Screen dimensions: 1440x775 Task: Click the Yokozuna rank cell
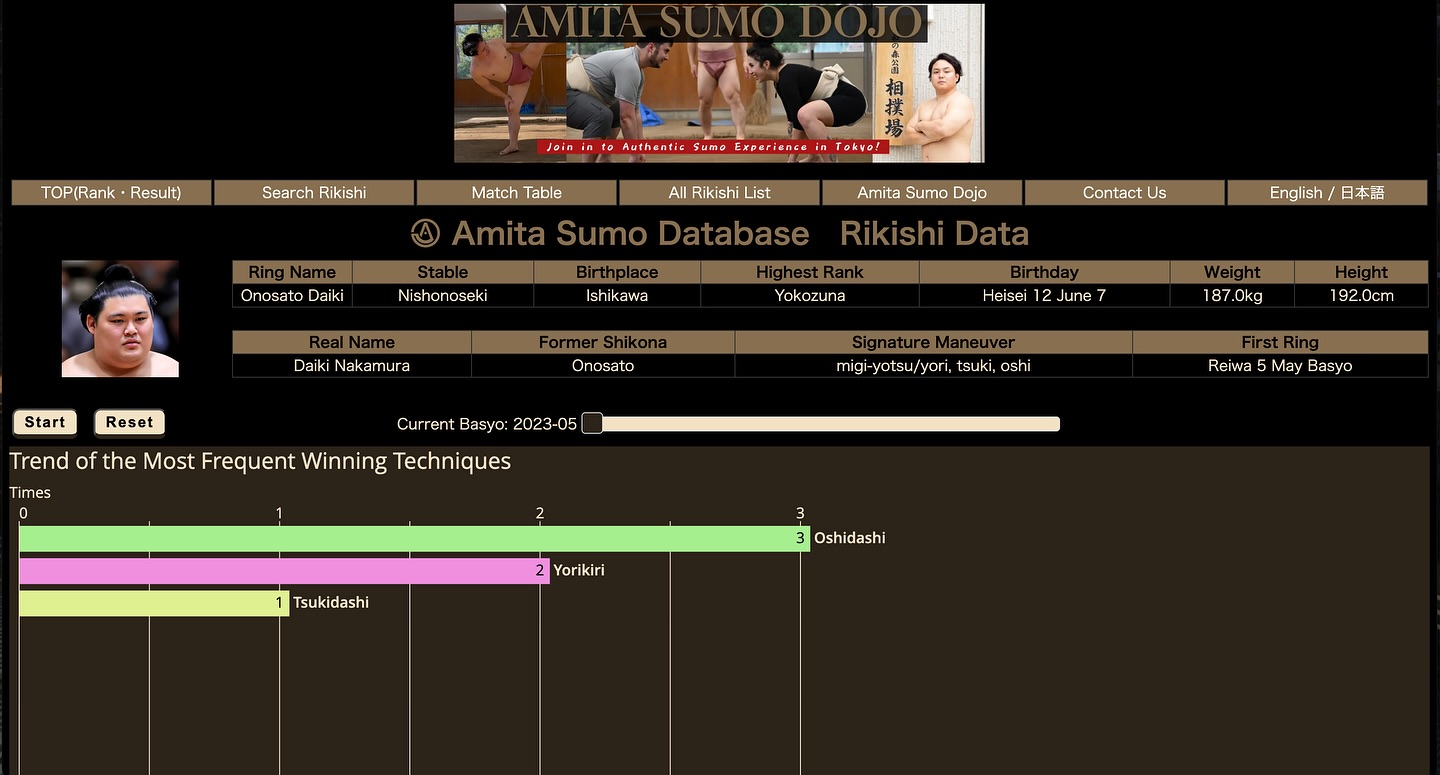point(810,295)
